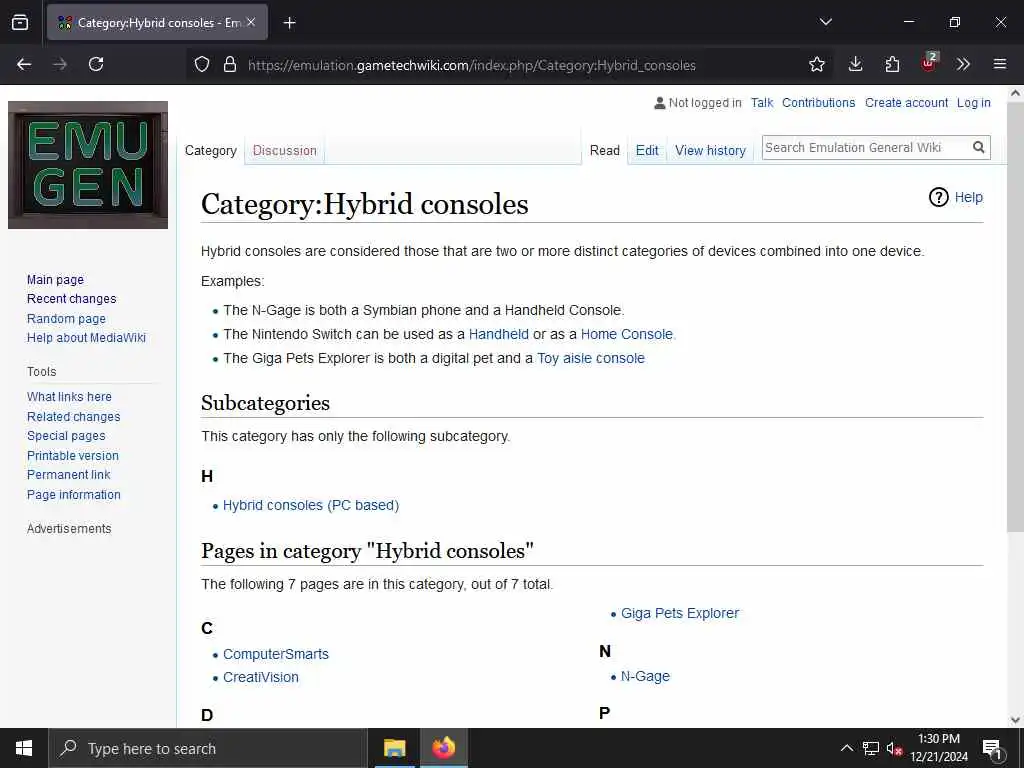Open Printable version link
Screen dimensions: 1024x768
[x=72, y=456]
